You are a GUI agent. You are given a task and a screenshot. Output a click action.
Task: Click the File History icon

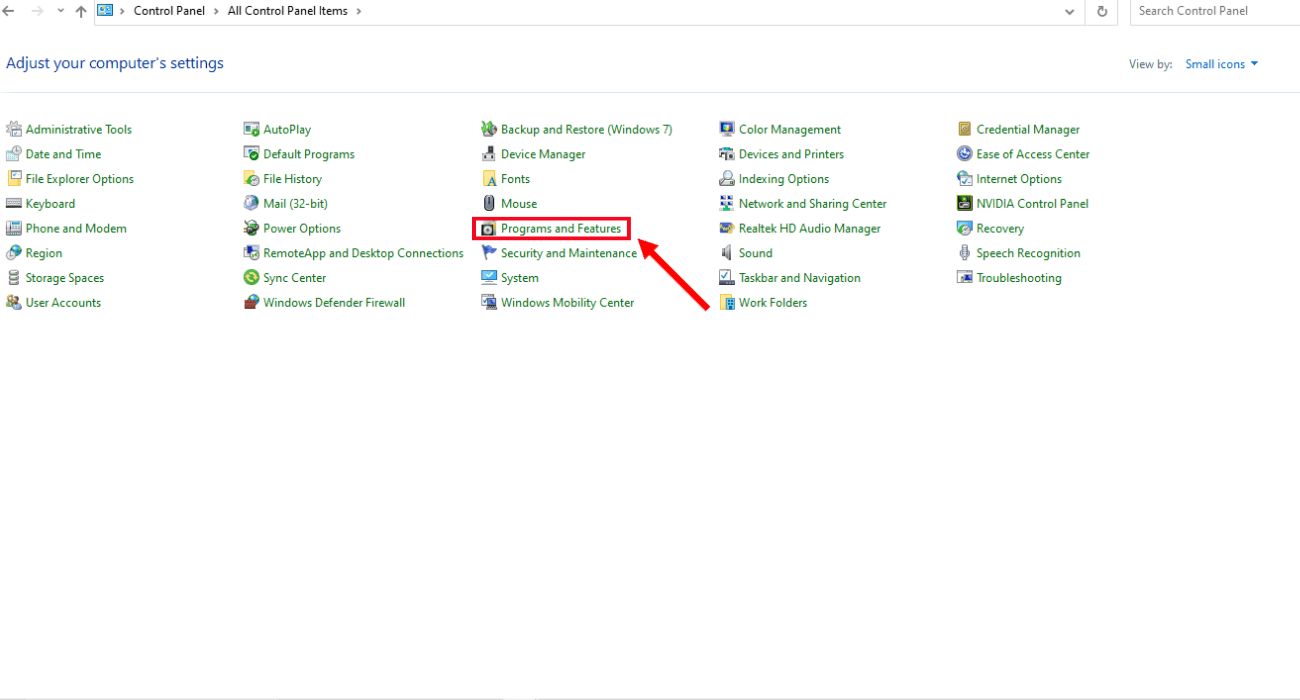pos(252,179)
